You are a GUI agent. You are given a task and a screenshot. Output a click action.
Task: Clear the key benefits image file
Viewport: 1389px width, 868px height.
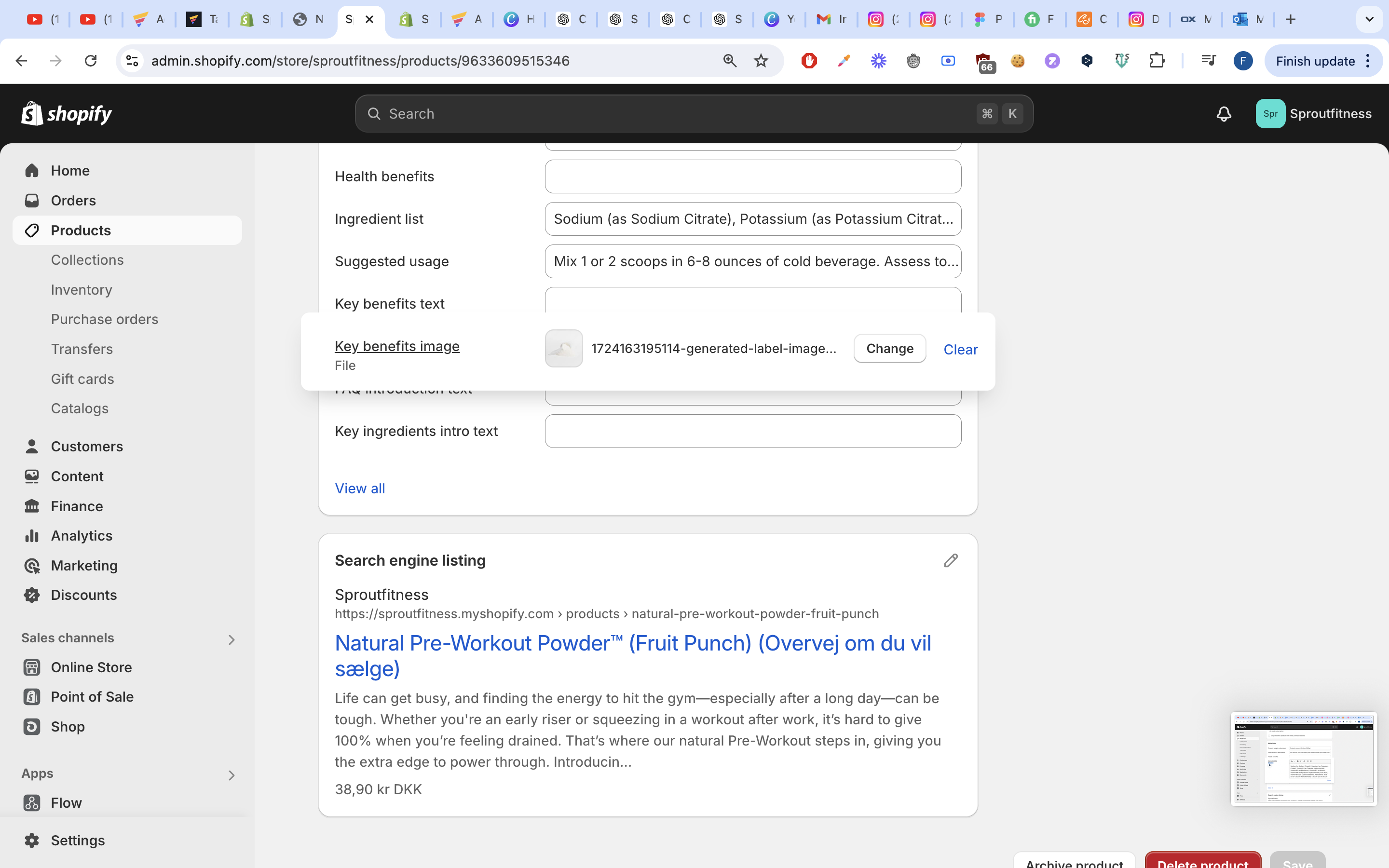pyautogui.click(x=960, y=350)
